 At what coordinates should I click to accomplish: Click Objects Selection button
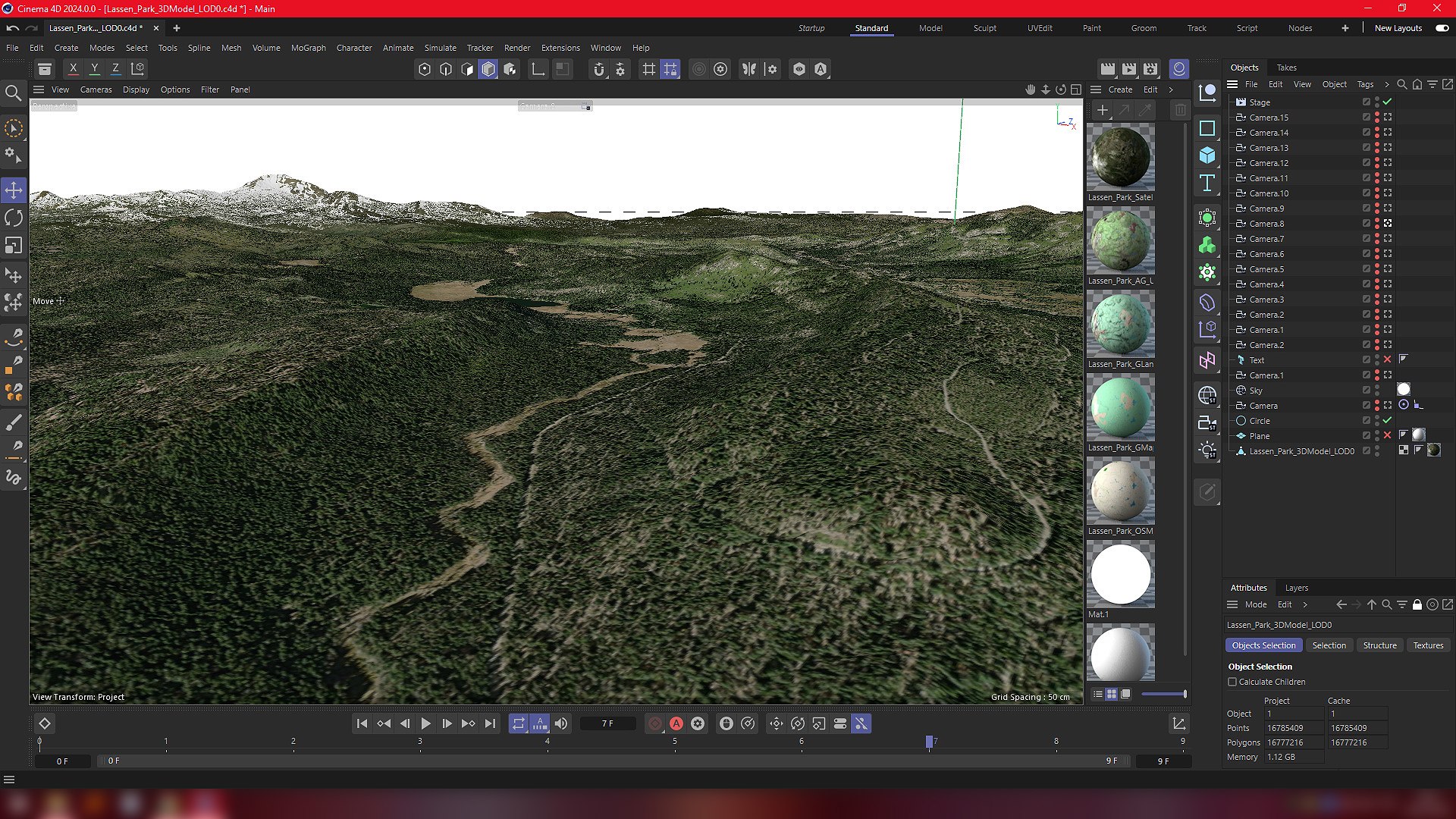tap(1263, 645)
